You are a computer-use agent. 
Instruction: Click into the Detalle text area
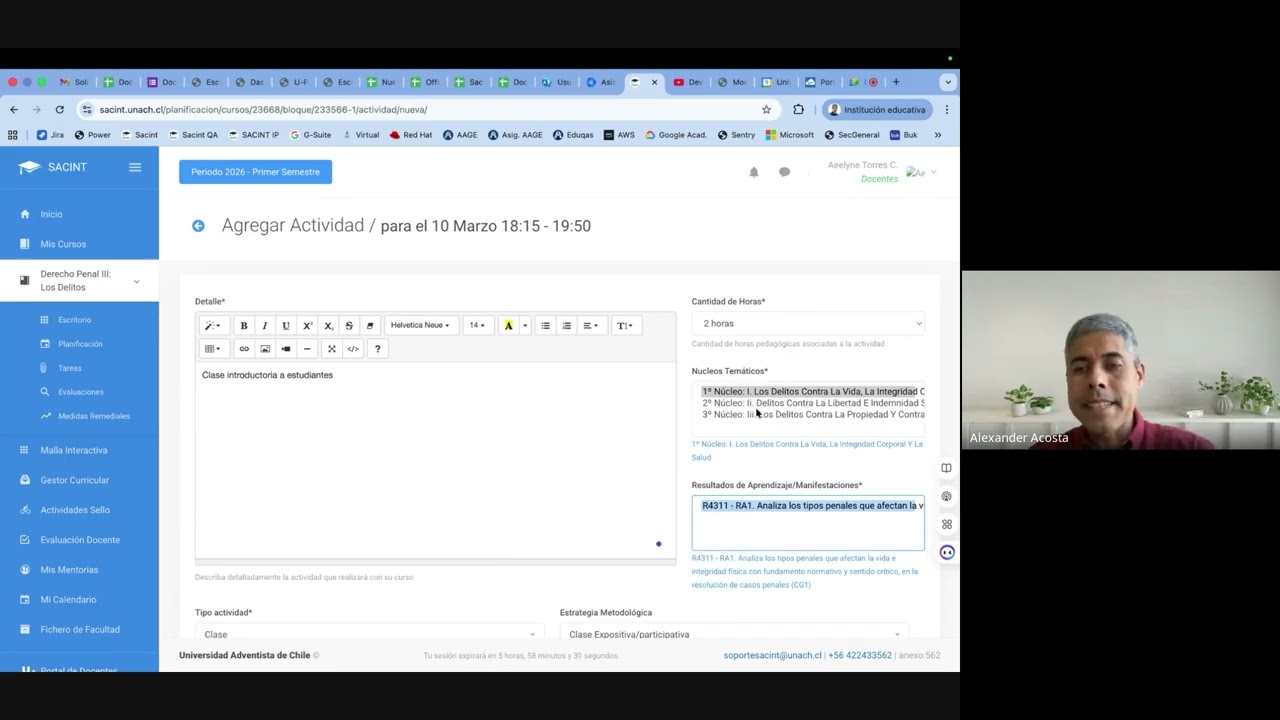[x=435, y=460]
